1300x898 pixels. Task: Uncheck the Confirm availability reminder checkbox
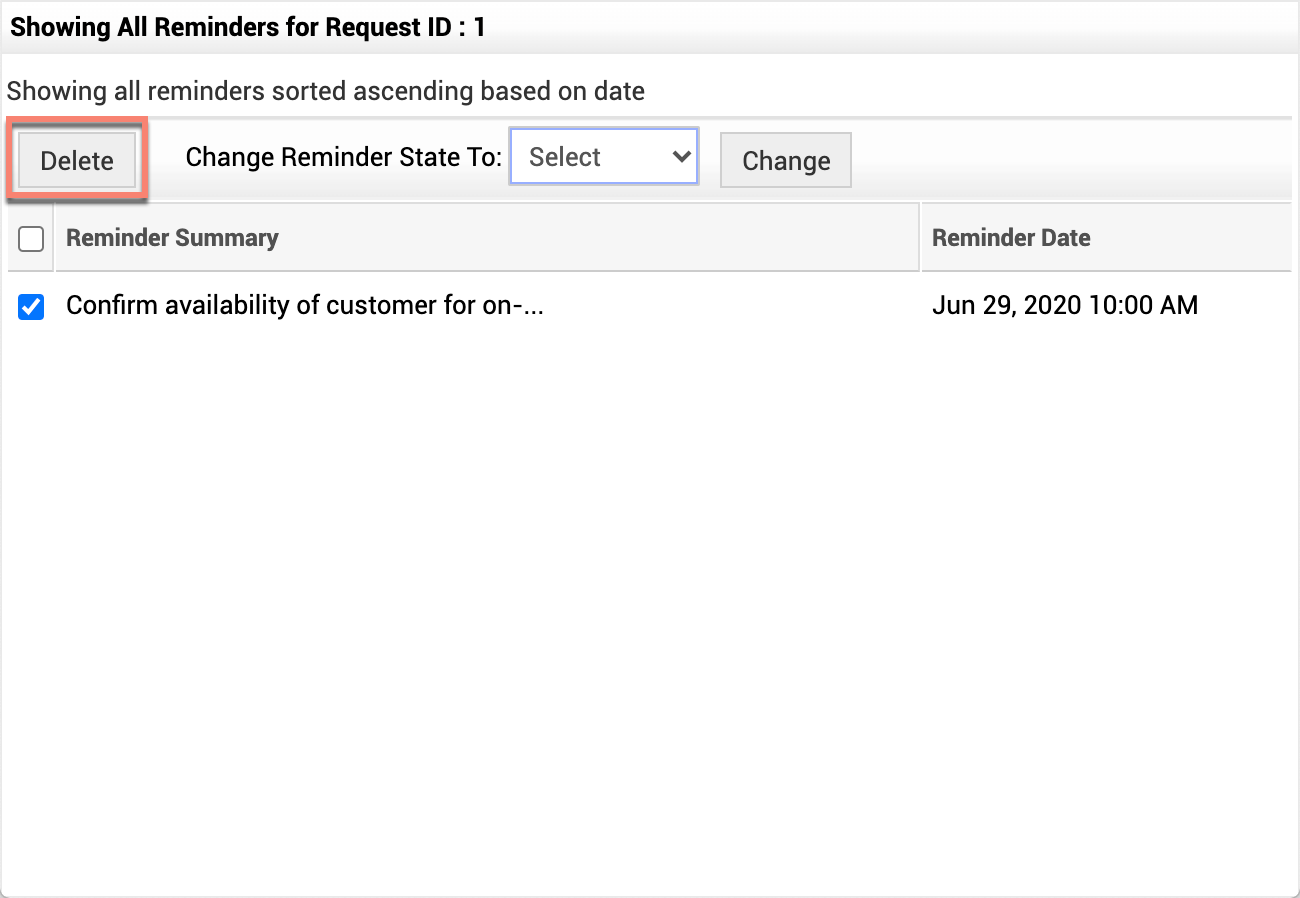coord(31,306)
